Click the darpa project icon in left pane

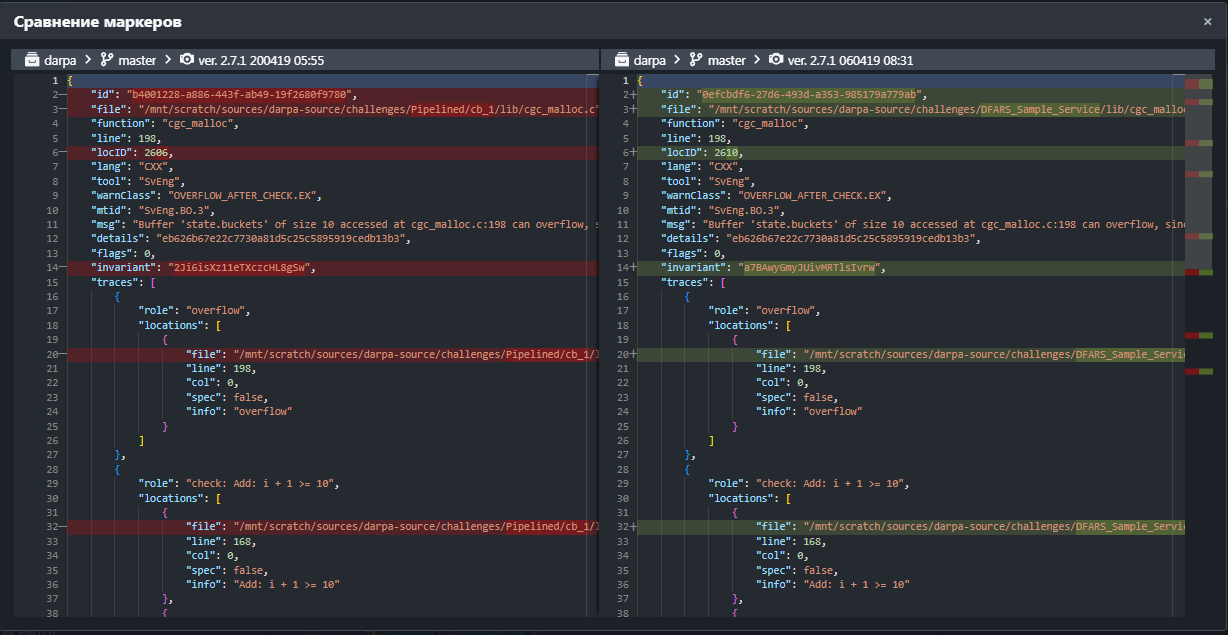pos(32,60)
